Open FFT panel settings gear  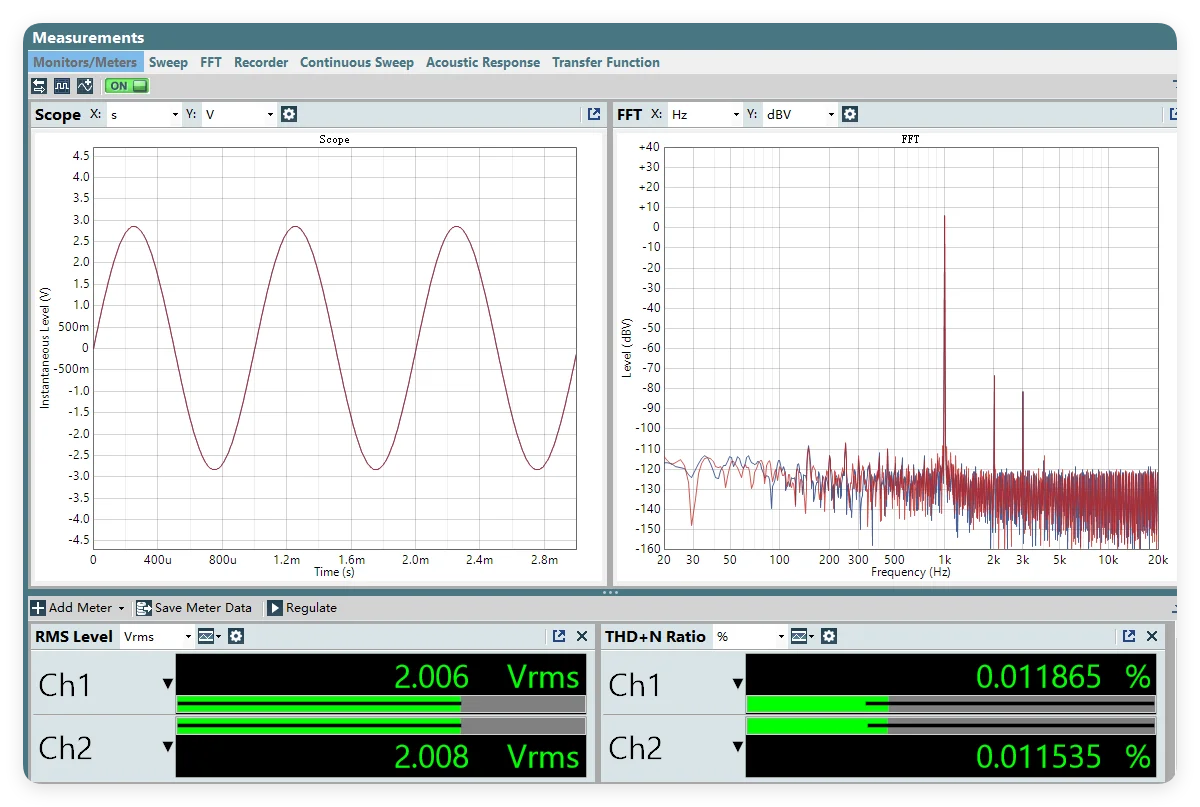point(850,114)
